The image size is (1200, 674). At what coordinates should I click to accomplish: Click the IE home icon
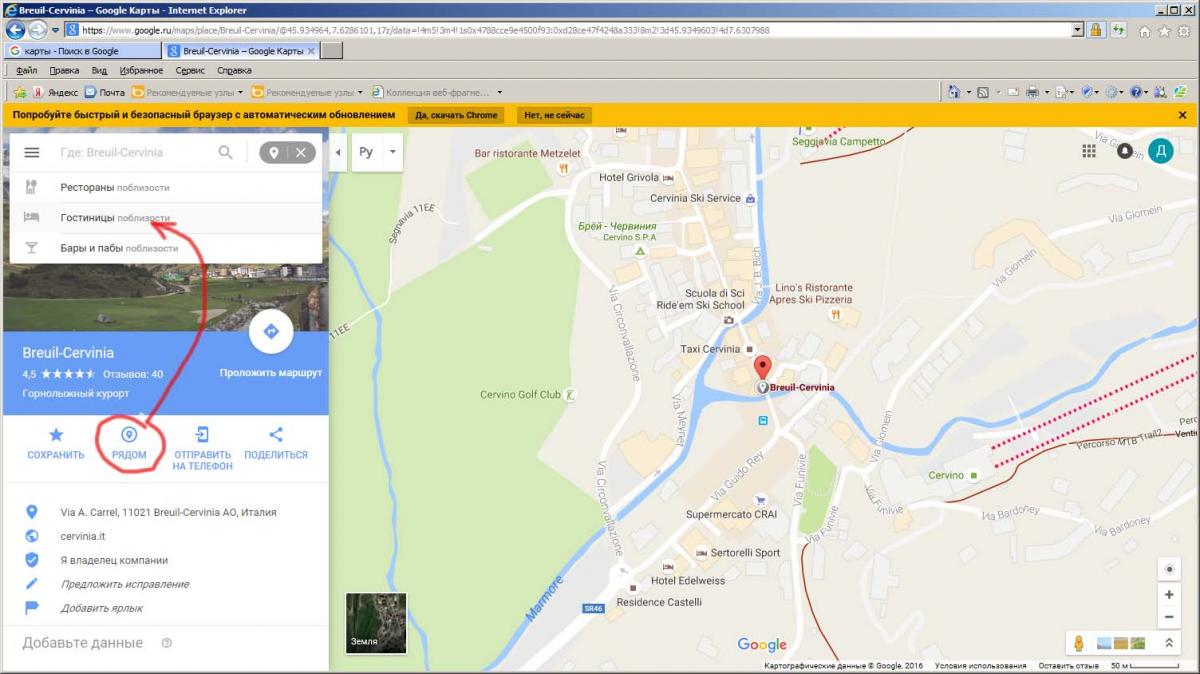click(1146, 31)
